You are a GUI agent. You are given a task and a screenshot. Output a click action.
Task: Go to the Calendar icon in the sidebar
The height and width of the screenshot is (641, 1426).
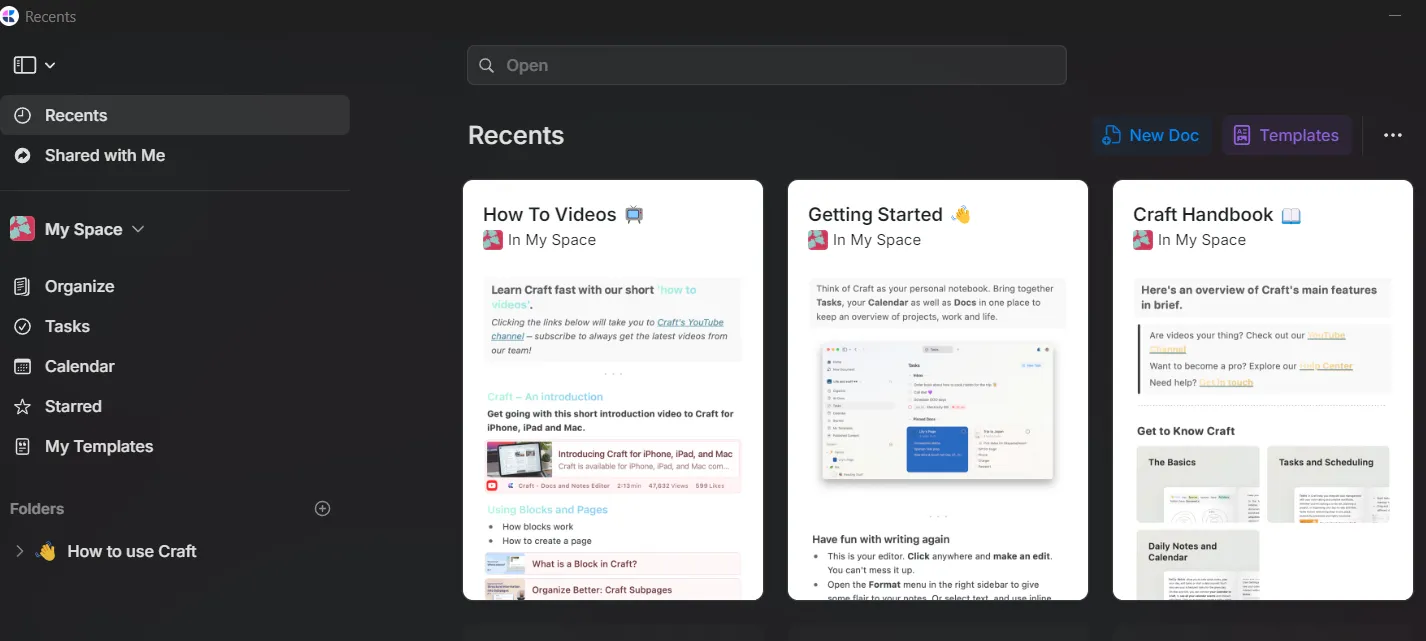pos(22,366)
